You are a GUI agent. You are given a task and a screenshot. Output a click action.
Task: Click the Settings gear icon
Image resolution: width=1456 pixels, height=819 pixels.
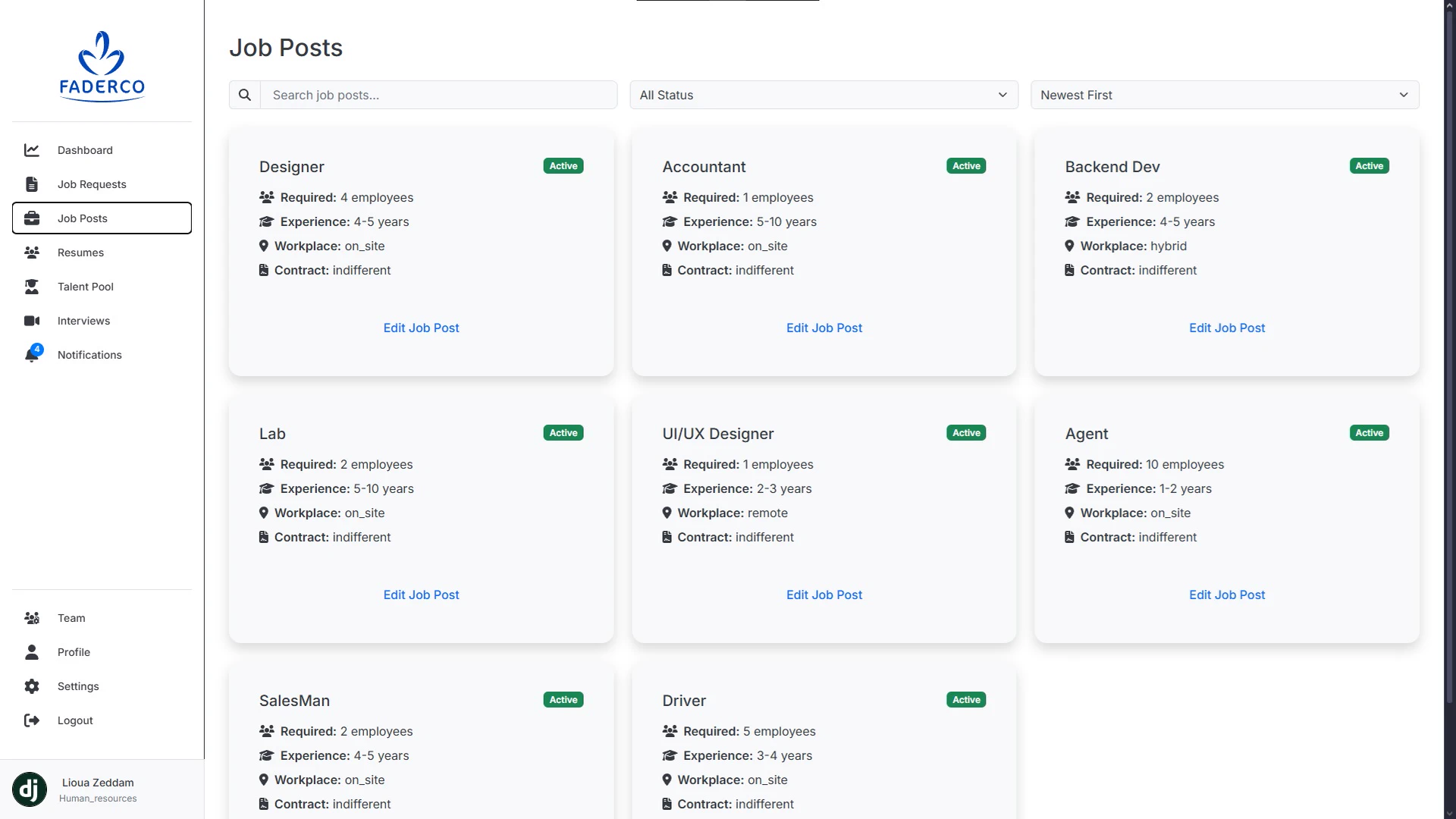(32, 686)
